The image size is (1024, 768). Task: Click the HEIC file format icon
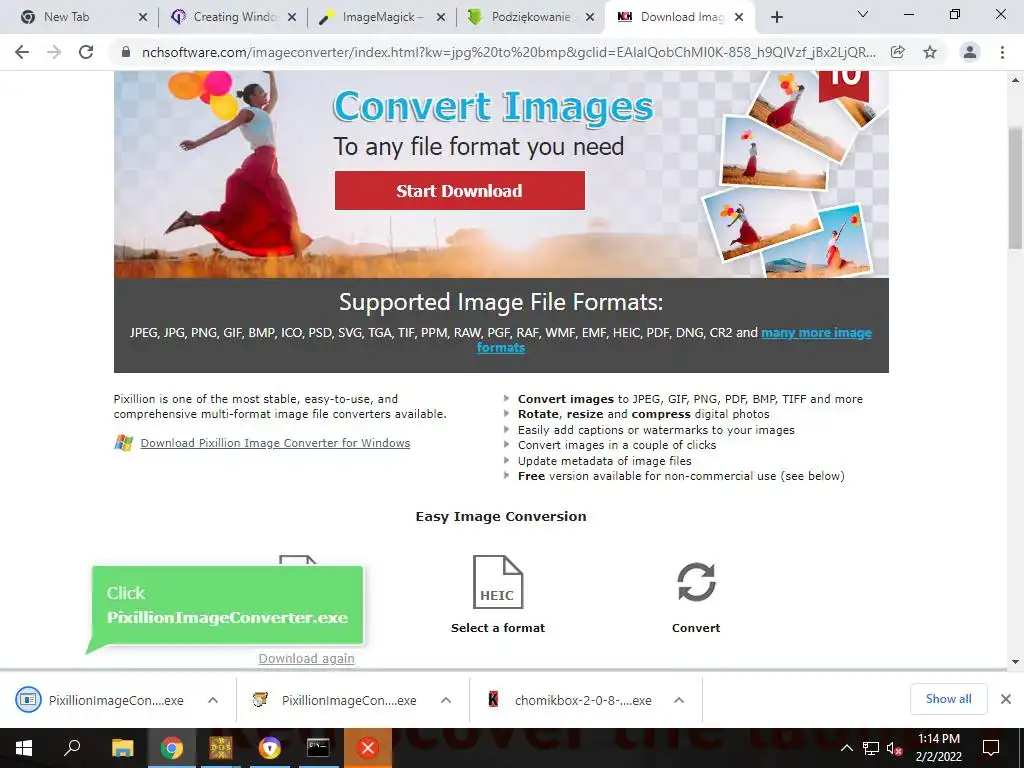498,581
